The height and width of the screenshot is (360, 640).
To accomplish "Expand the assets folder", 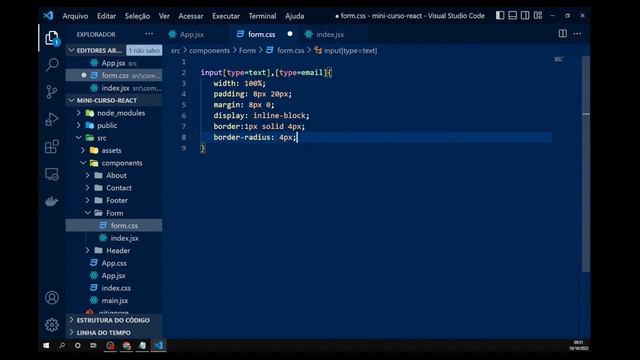I will point(114,150).
